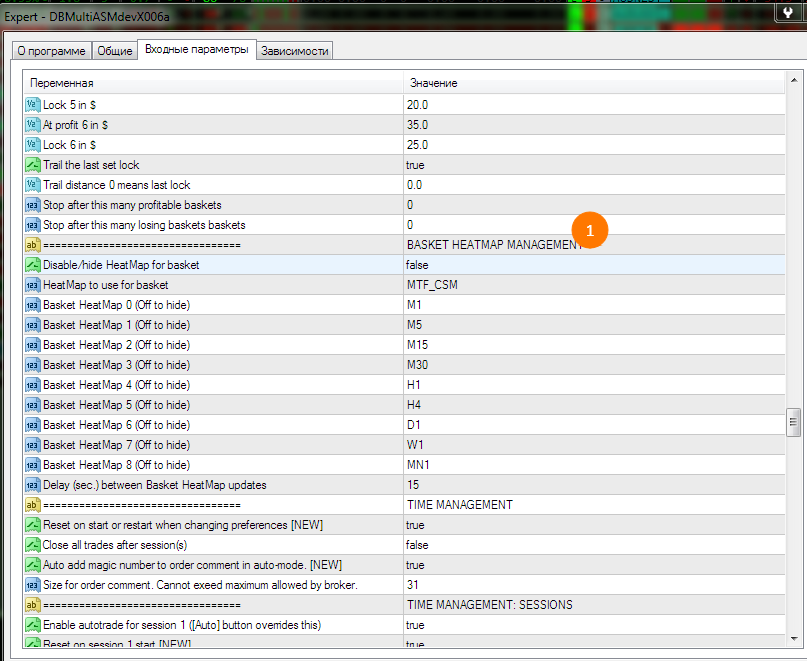Open the Зависимости tab
The image size is (807, 661).
pos(294,51)
